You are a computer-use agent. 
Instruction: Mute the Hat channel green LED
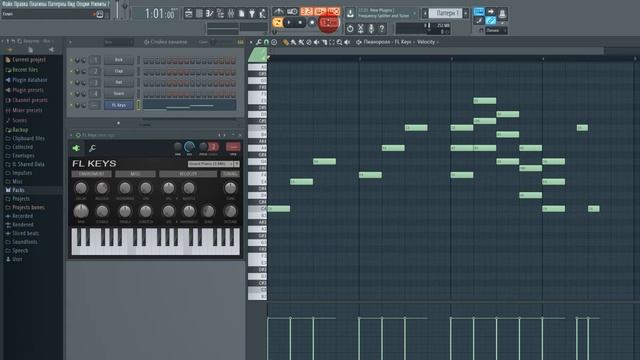(x=71, y=82)
